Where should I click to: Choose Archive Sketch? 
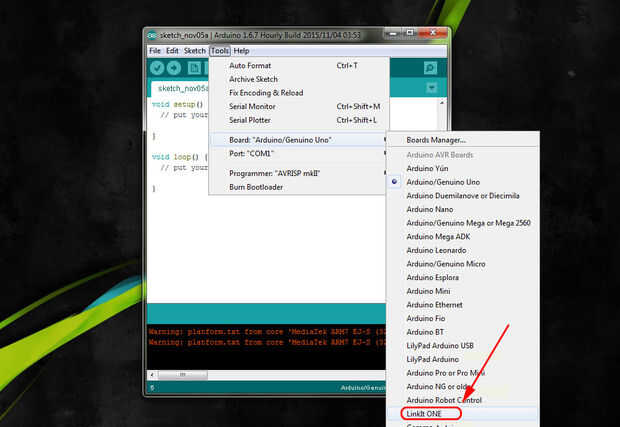298,79
